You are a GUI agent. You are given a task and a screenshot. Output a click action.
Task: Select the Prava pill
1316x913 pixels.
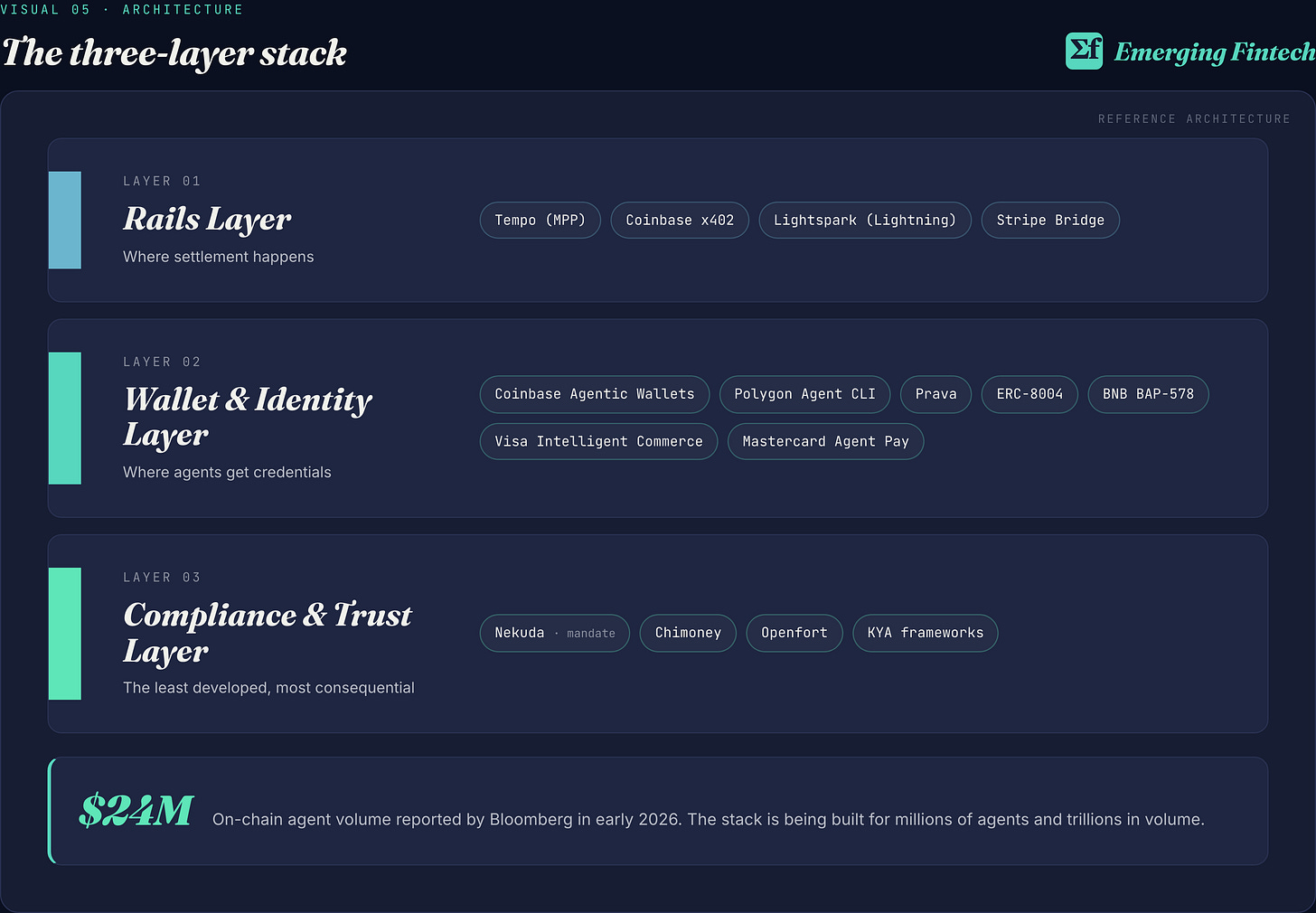935,394
